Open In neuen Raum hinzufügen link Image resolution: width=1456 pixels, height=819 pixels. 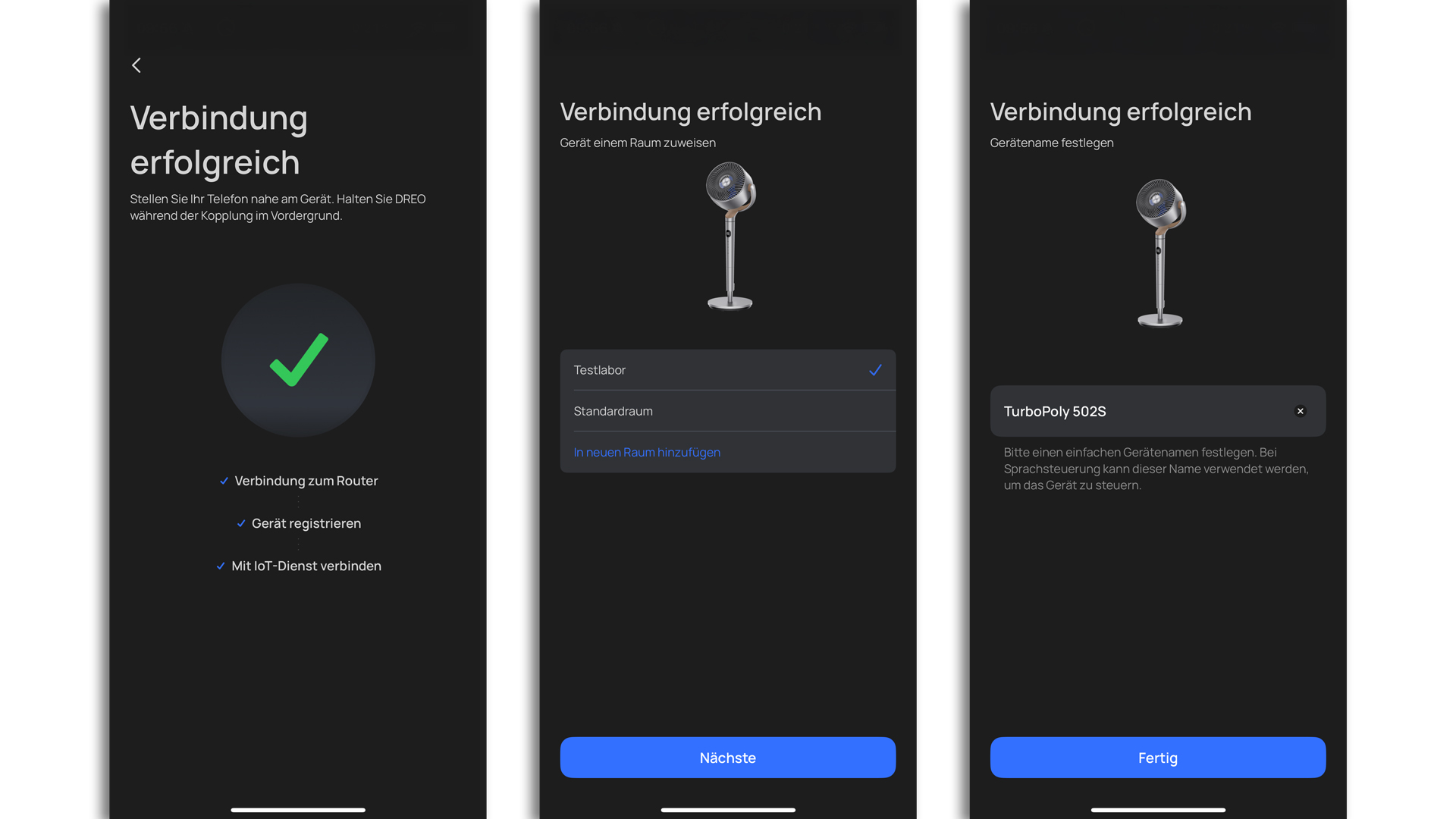[x=647, y=452]
